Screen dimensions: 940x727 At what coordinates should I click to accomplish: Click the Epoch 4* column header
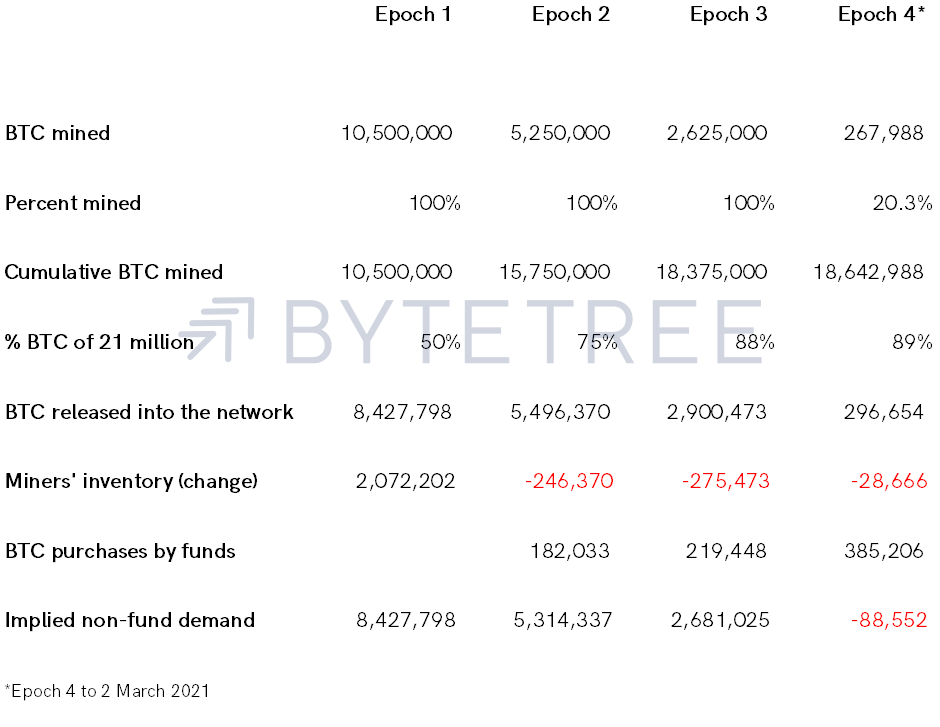[881, 14]
